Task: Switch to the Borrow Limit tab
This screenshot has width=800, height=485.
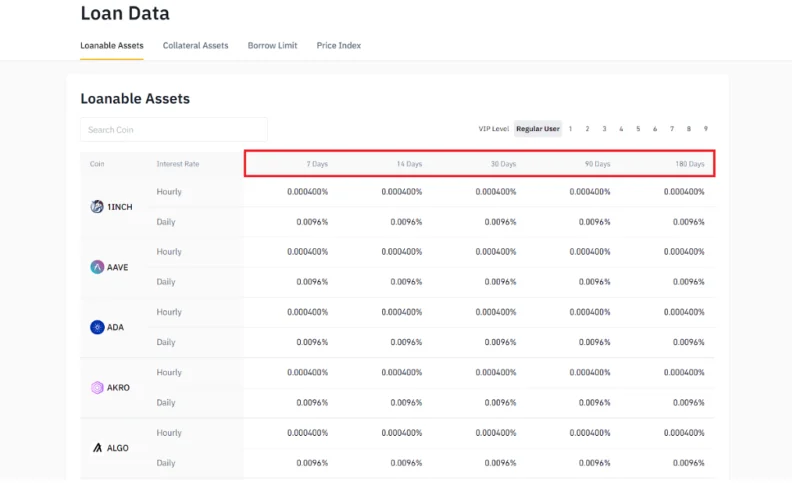Action: [272, 45]
